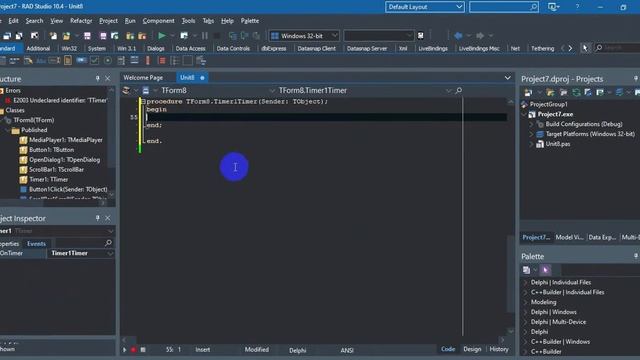Click the red record macro icon
640x360 pixels.
pos(133,350)
